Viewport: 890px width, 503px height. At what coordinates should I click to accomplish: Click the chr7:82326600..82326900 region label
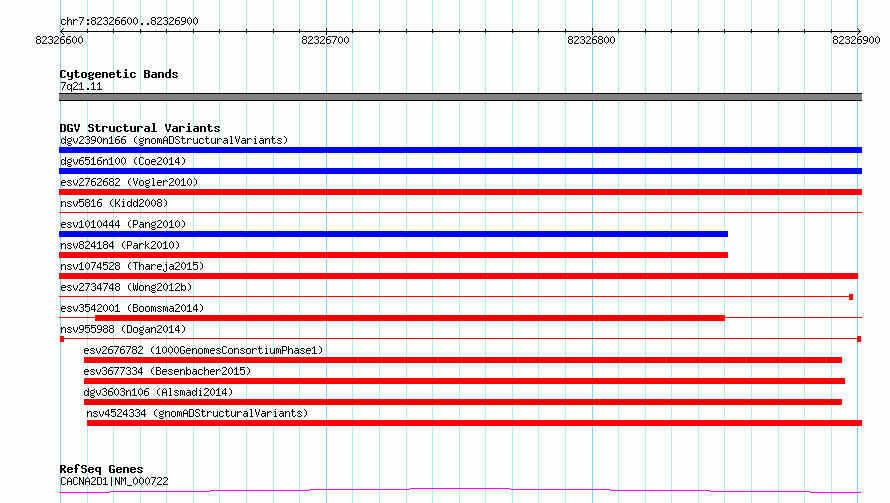pyautogui.click(x=129, y=21)
